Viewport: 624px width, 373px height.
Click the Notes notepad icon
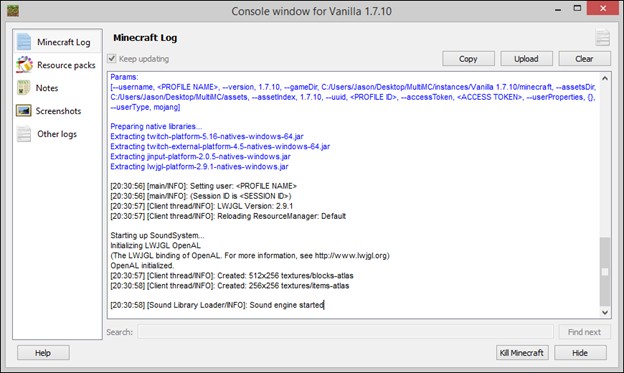click(x=23, y=88)
